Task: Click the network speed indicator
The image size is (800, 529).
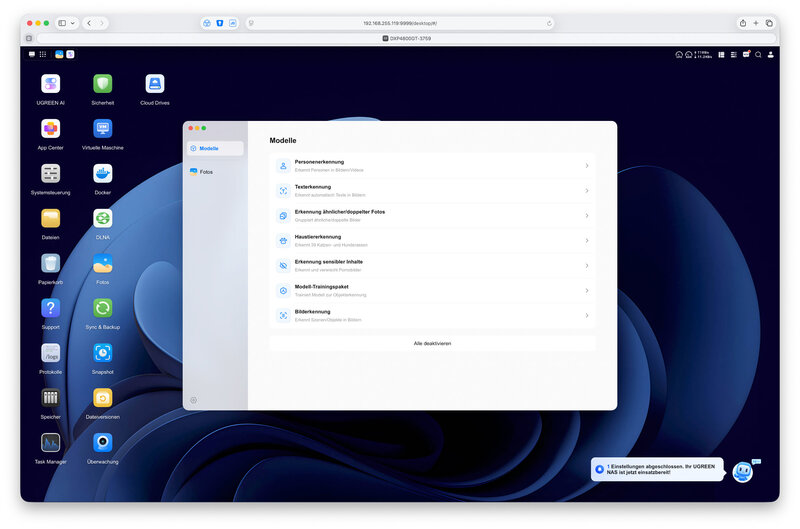Action: coord(703,55)
